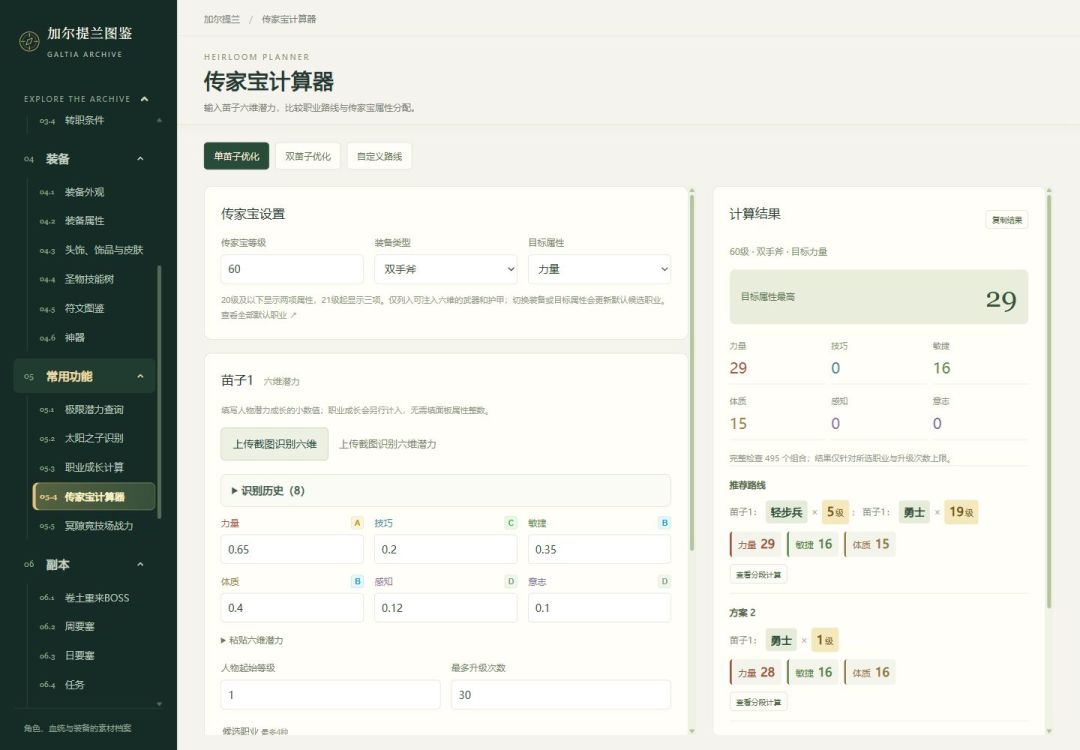Click the 体质 potential input field
This screenshot has height=750, width=1080.
(x=292, y=608)
